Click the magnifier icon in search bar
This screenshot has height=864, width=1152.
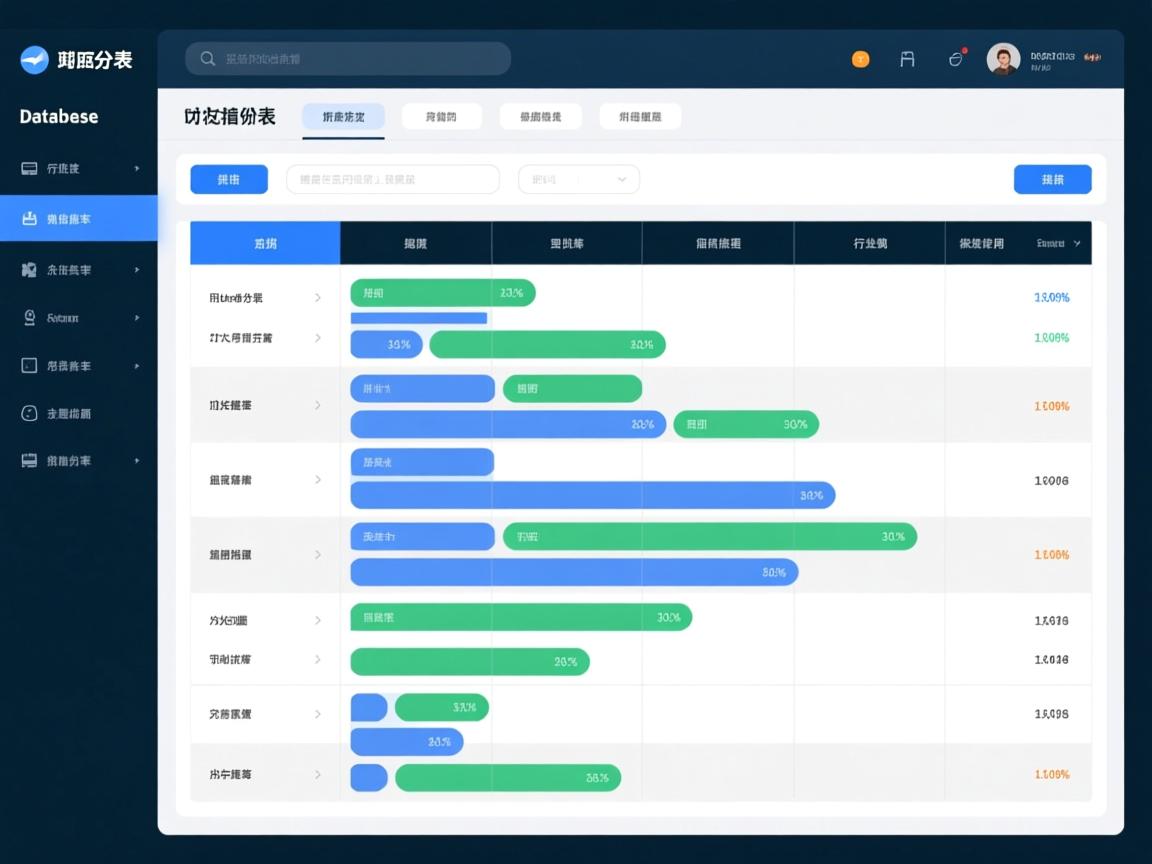click(x=208, y=59)
